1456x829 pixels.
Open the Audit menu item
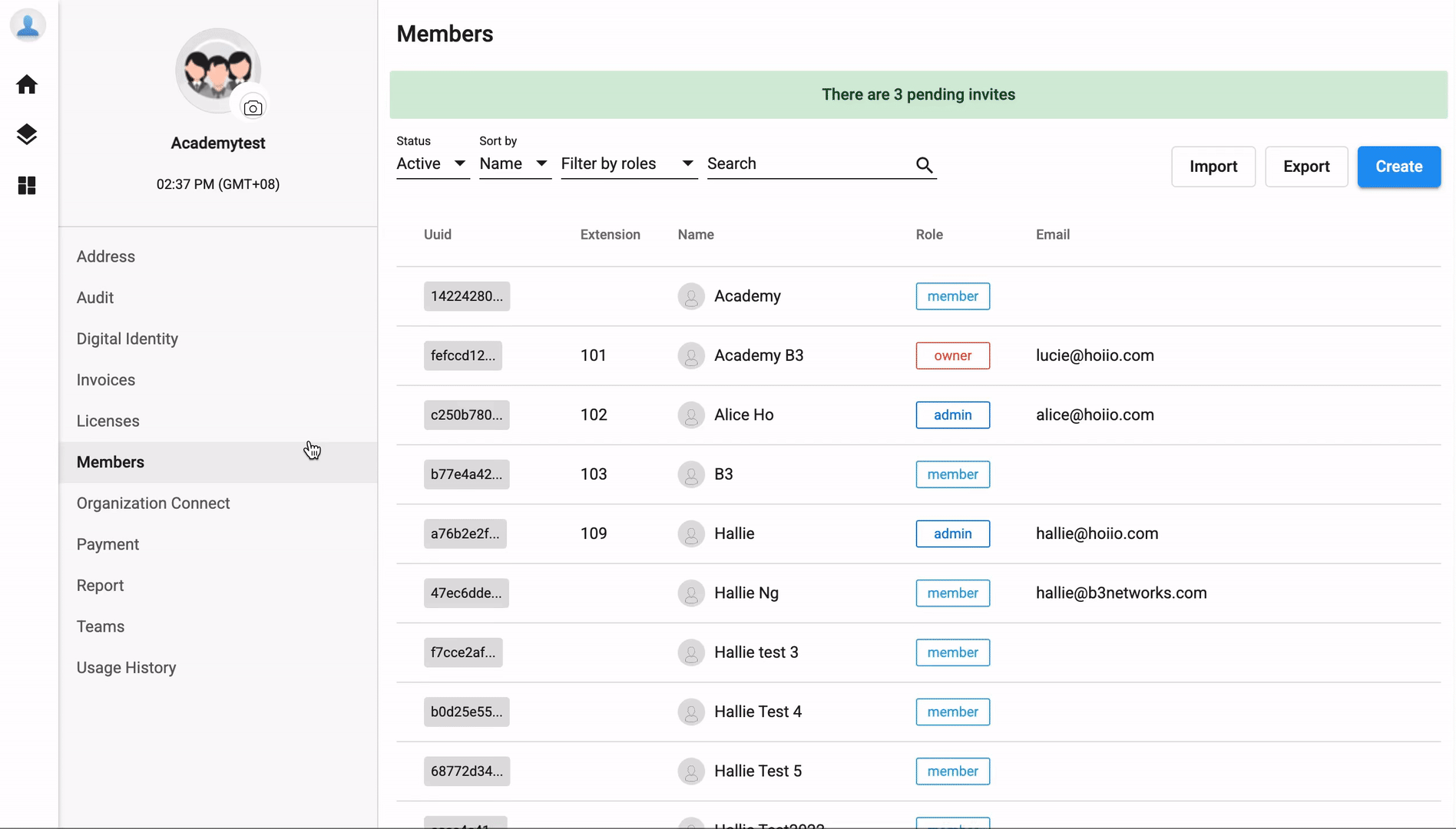coord(218,298)
